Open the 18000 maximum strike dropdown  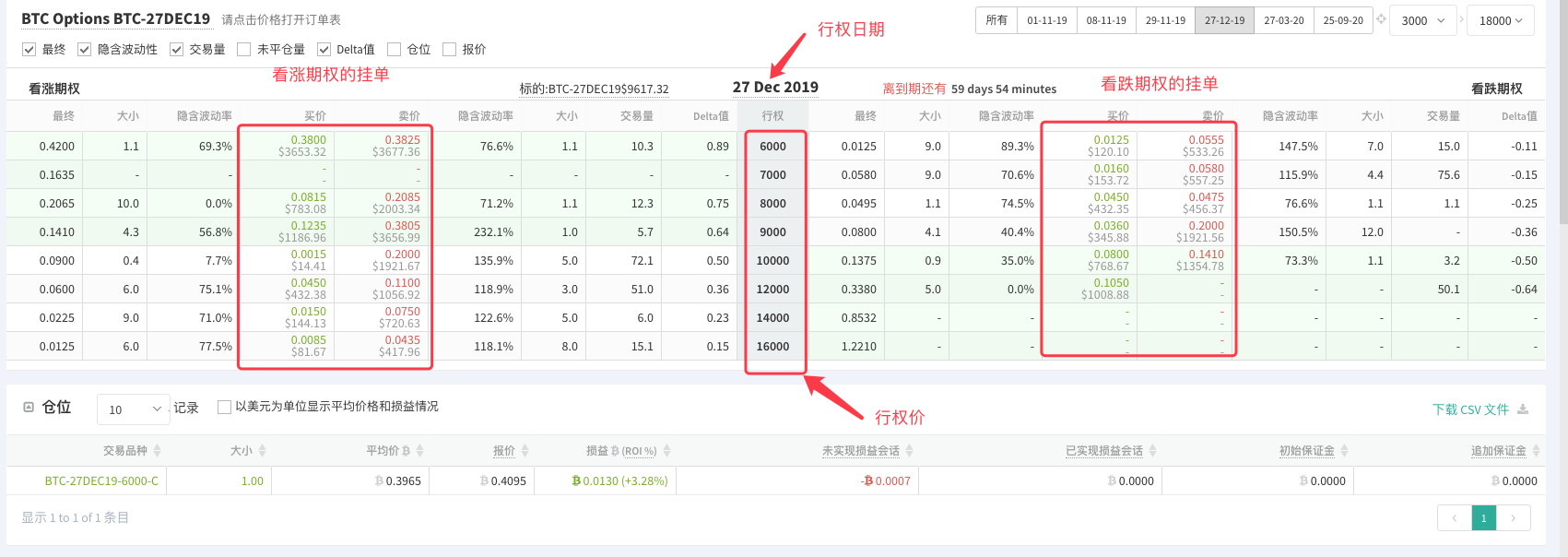coord(1501,20)
